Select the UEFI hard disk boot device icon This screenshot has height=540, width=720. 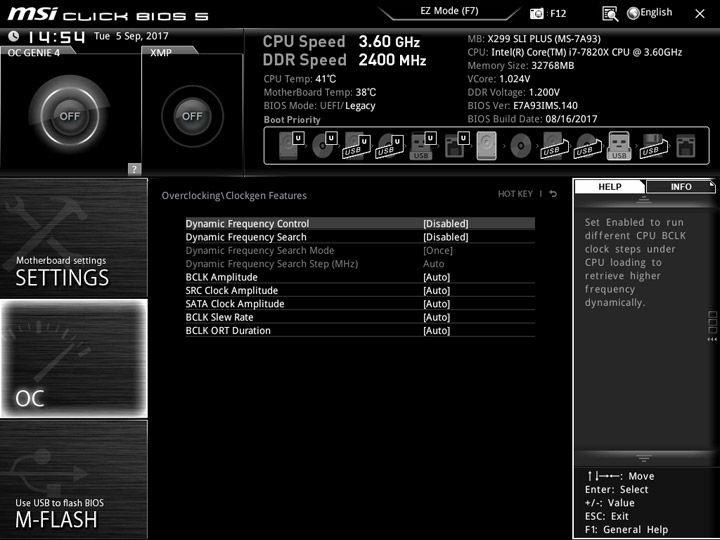pyautogui.click(x=291, y=146)
